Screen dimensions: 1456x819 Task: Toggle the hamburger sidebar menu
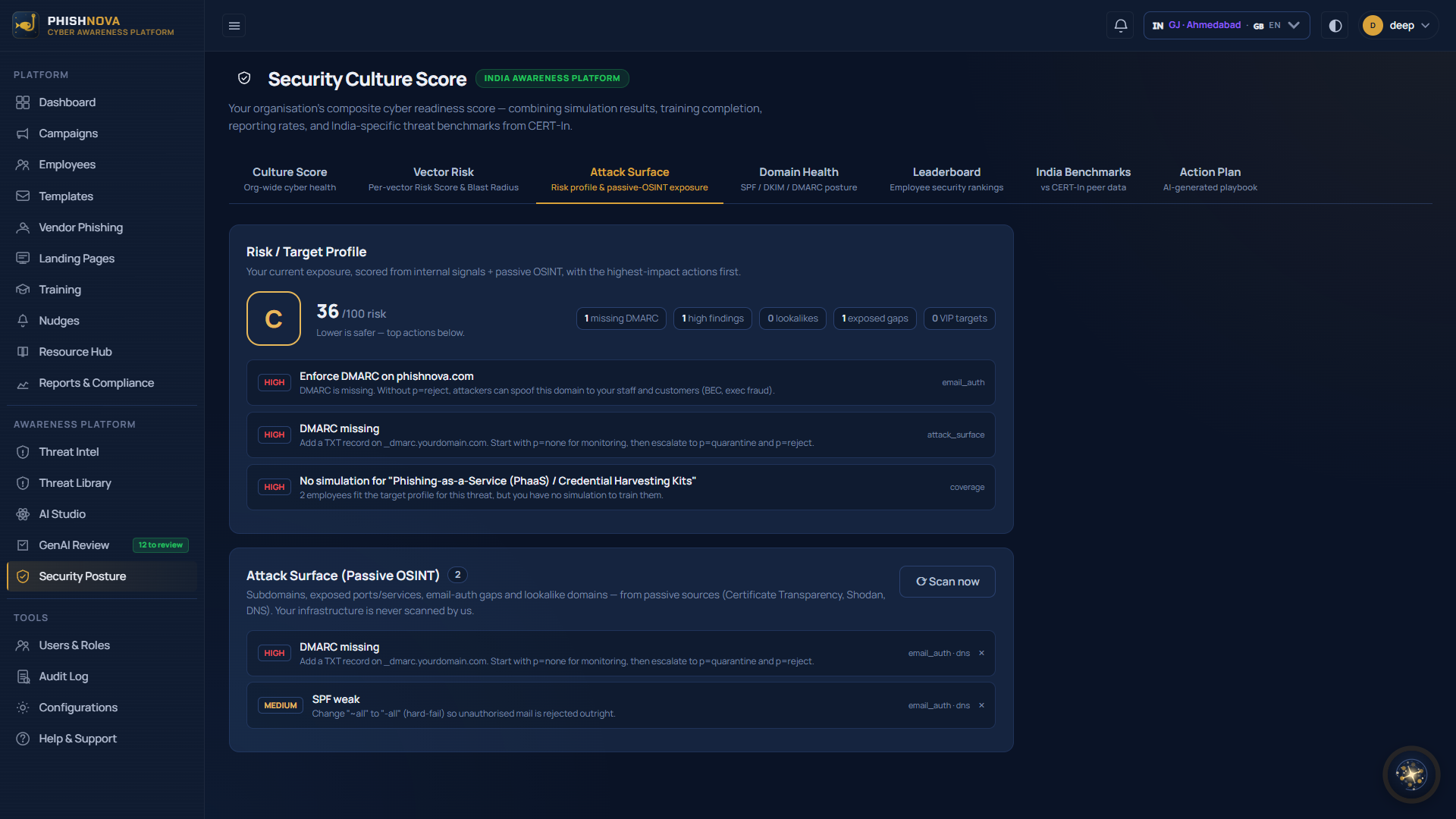234,26
